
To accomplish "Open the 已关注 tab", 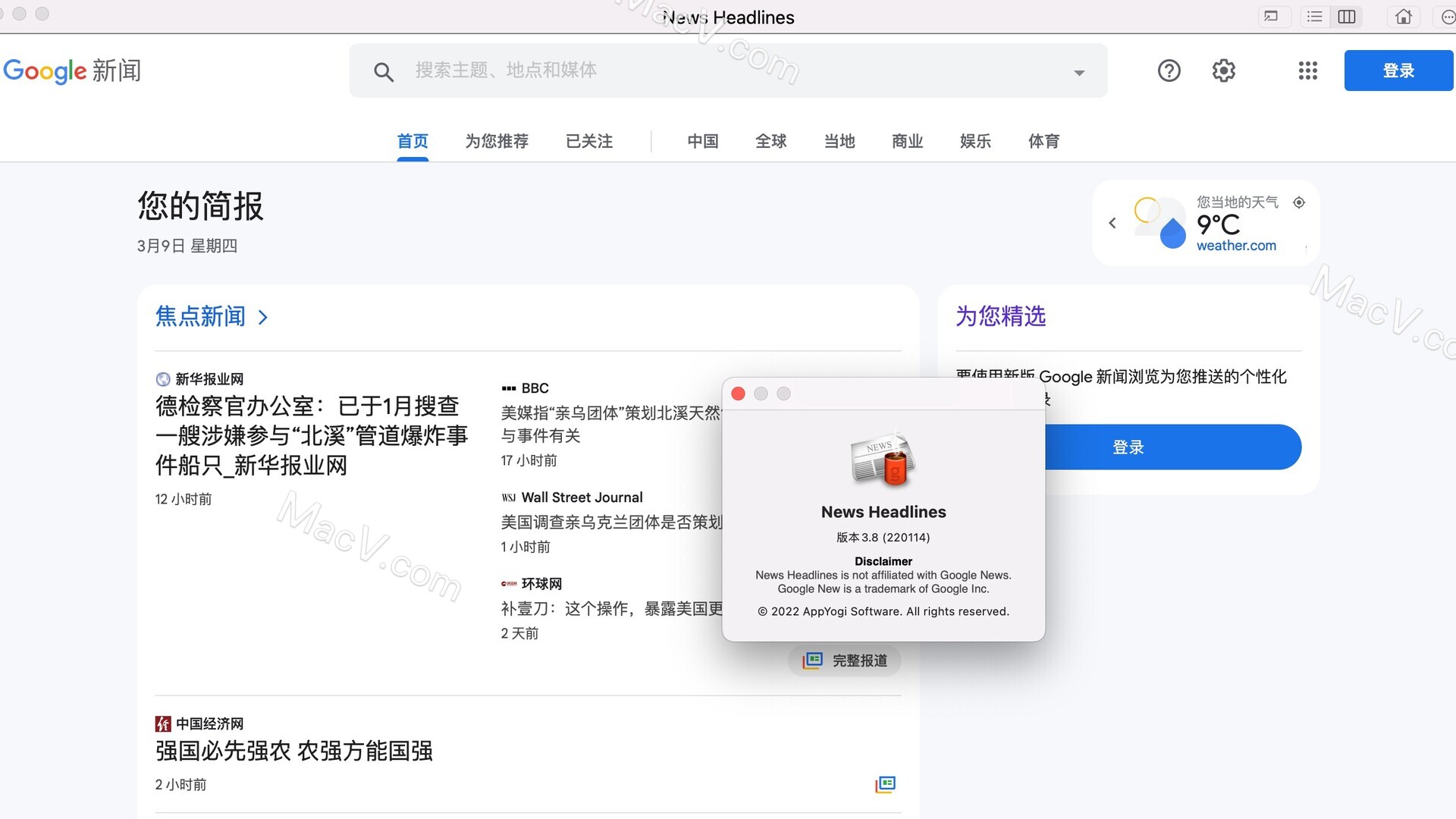I will 589,141.
